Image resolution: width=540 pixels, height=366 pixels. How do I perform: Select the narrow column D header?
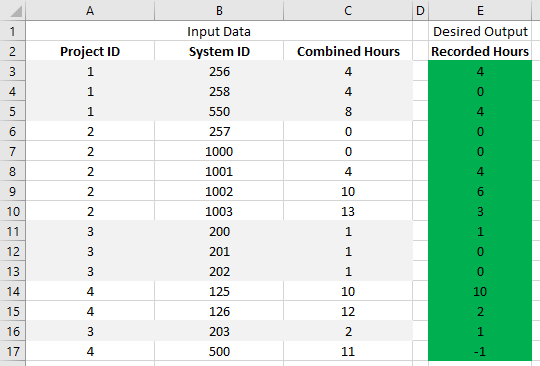420,10
